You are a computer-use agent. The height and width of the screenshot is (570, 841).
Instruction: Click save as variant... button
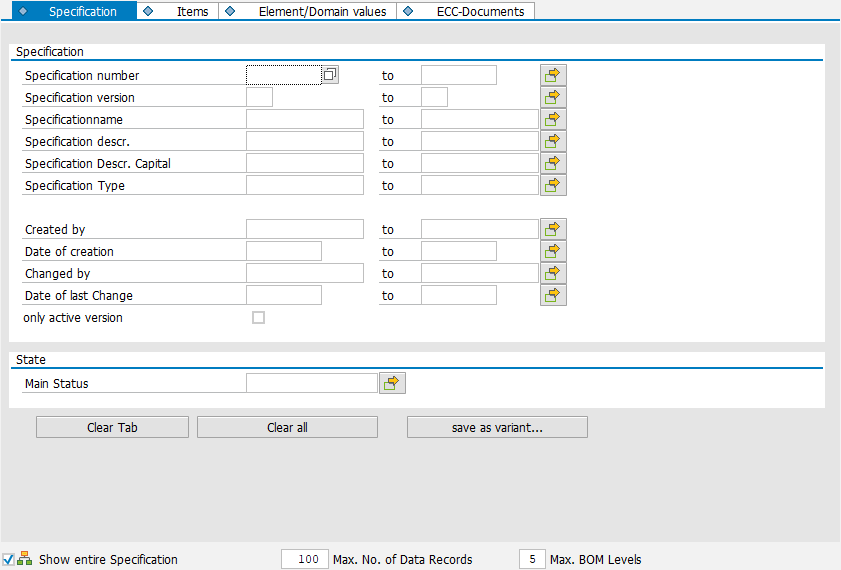click(497, 427)
